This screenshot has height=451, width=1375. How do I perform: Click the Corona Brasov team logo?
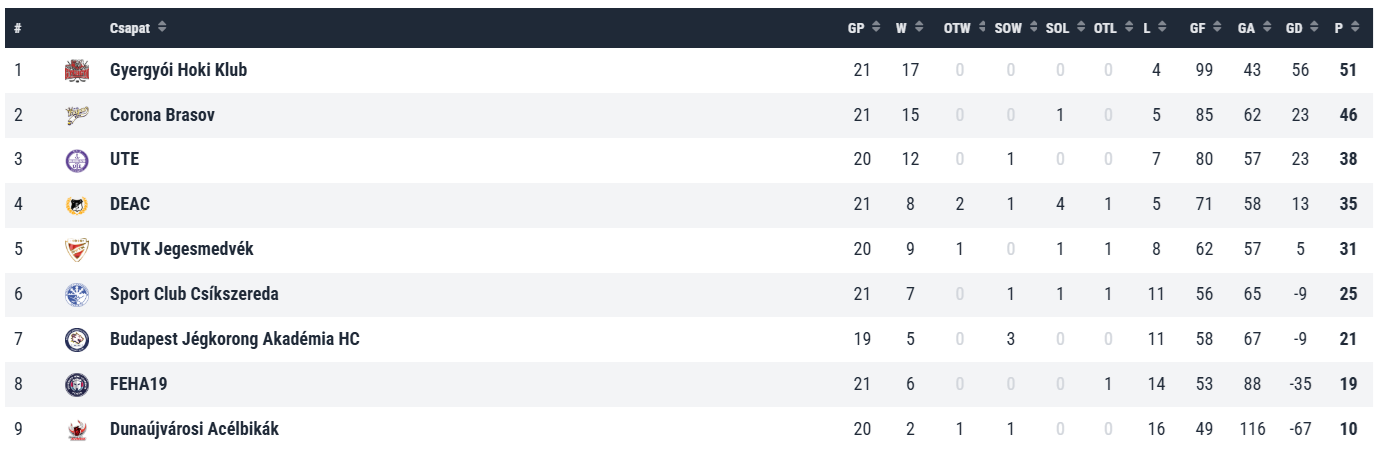pos(77,115)
